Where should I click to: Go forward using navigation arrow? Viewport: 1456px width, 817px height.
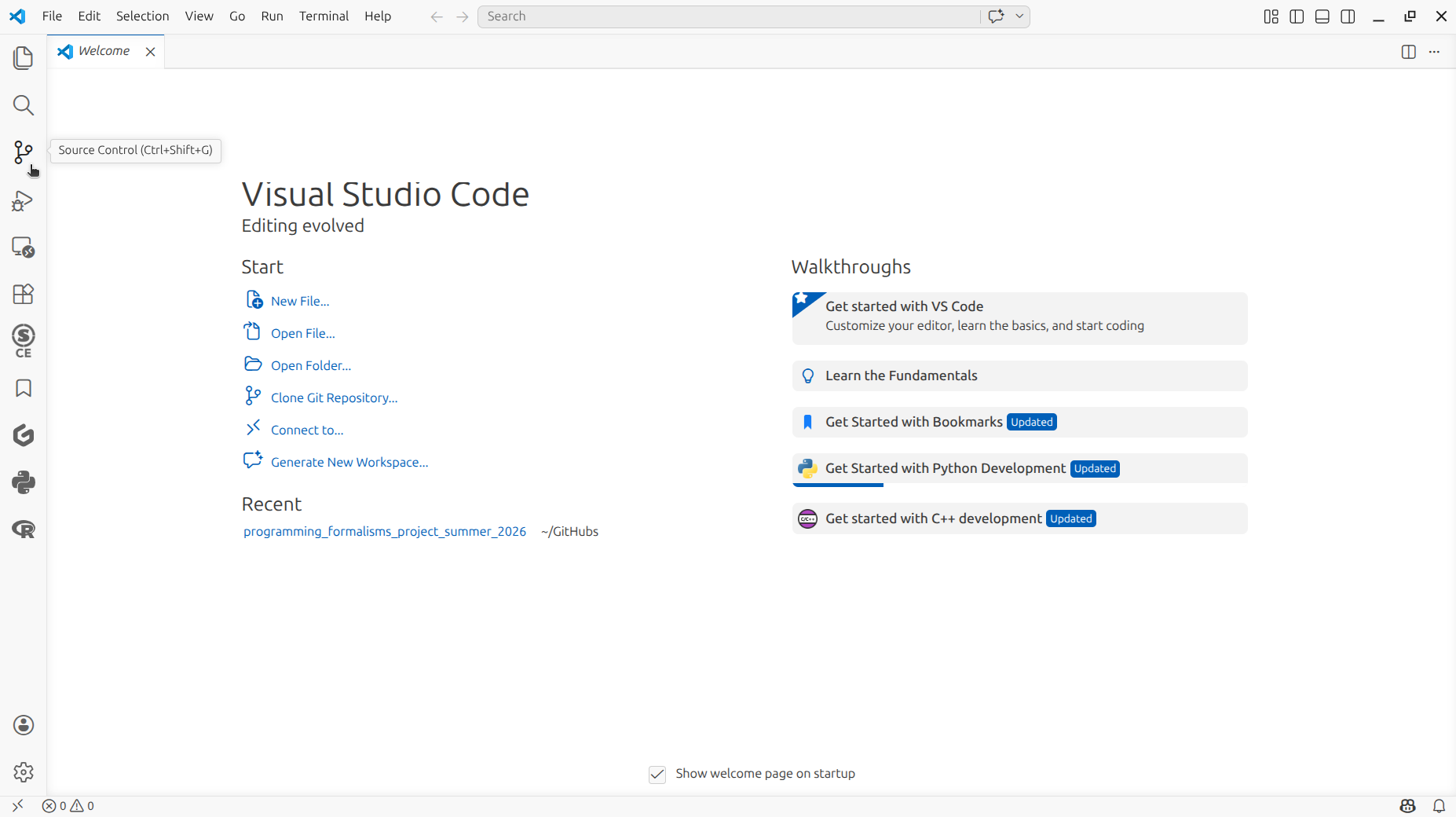[x=463, y=16]
